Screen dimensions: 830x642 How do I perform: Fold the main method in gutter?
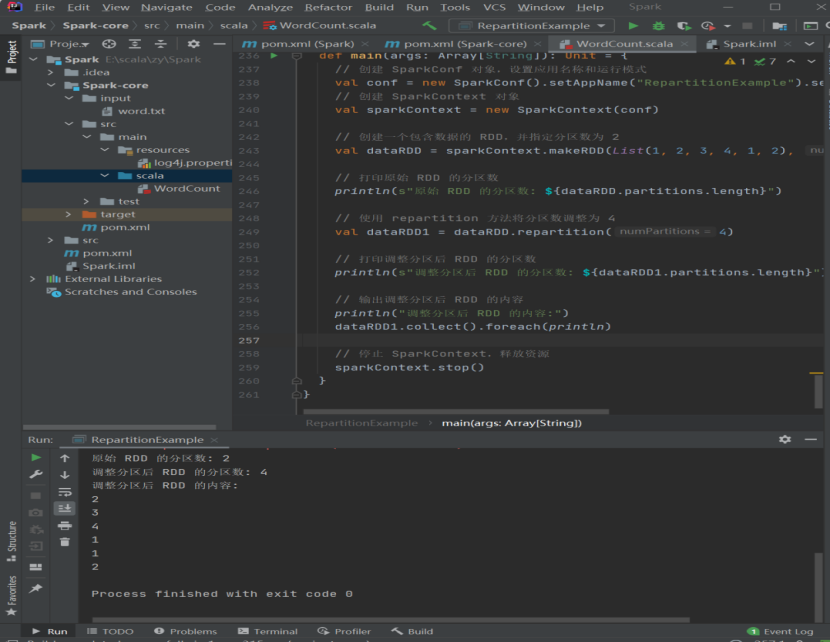click(297, 56)
